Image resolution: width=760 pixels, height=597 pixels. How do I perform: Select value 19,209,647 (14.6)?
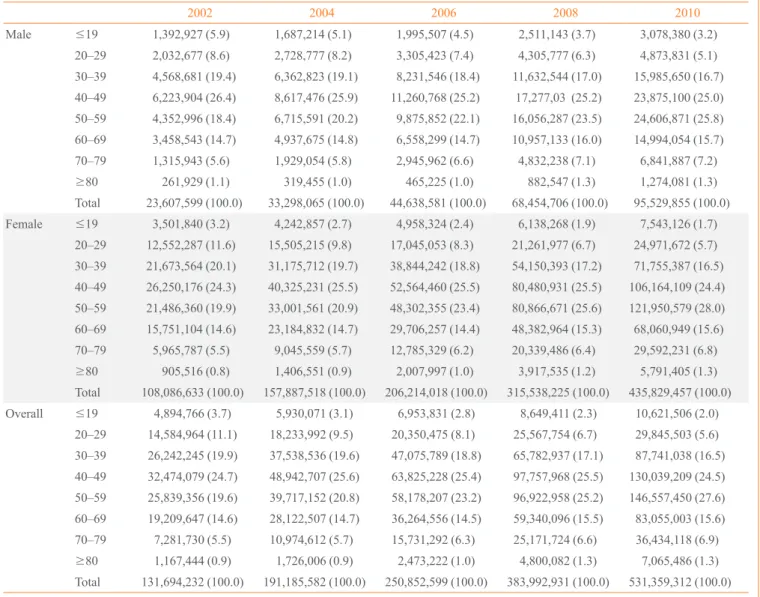click(192, 519)
